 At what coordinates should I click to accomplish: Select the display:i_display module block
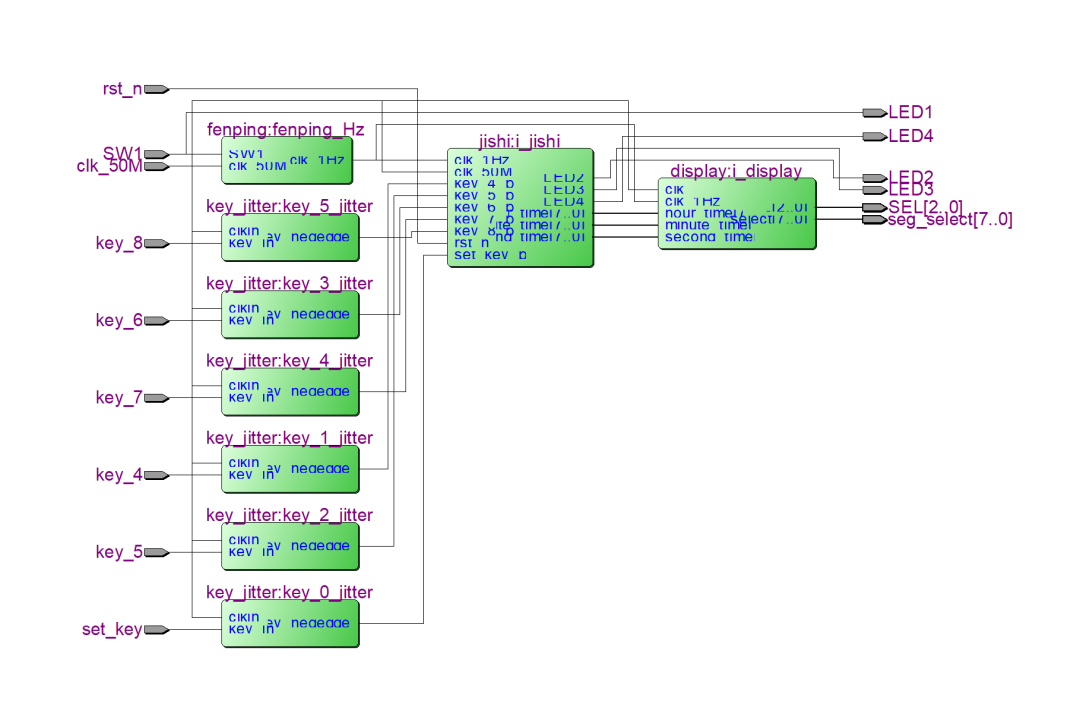tap(736, 213)
